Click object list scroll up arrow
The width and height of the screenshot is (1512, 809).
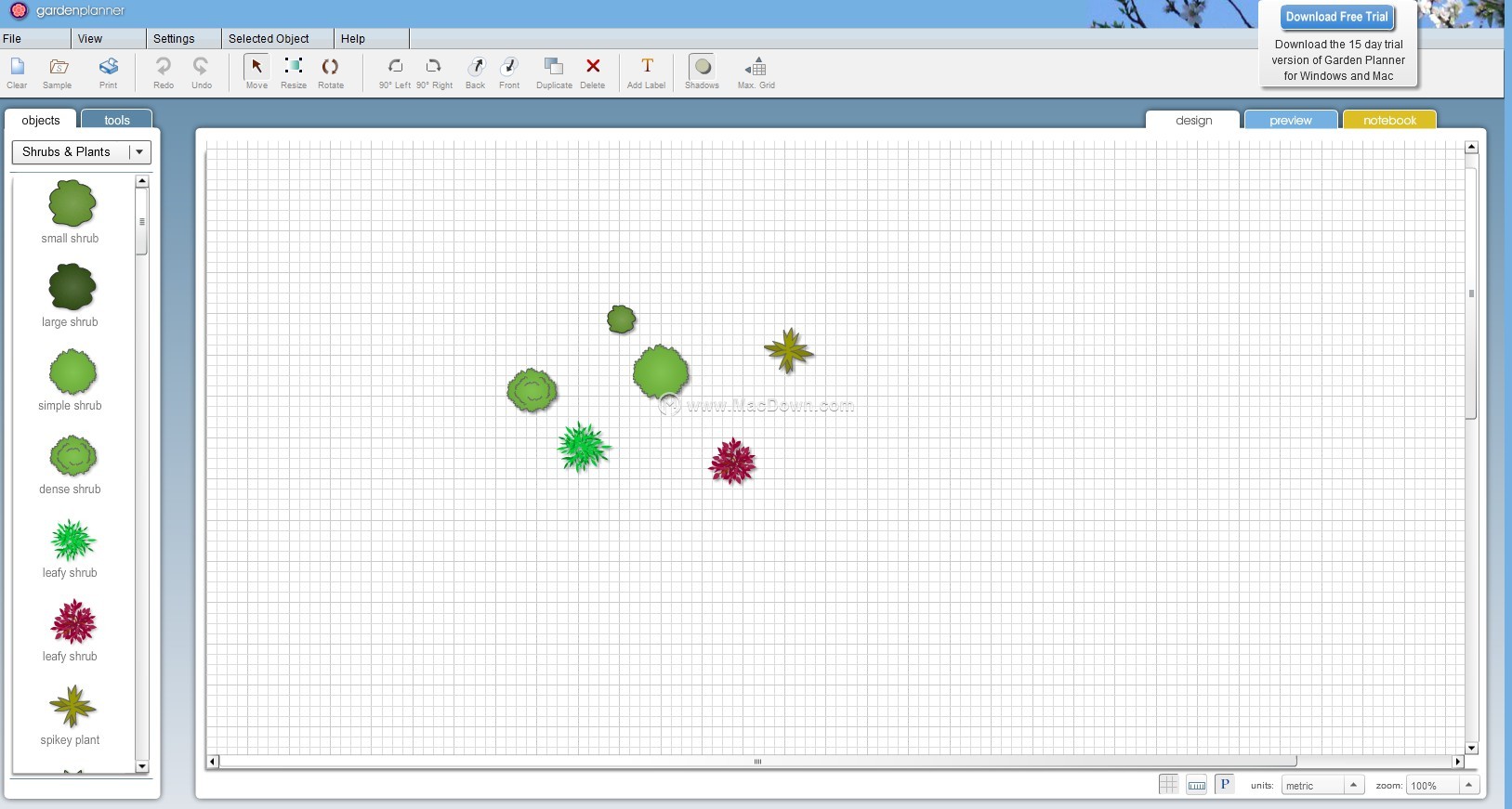[x=142, y=181]
